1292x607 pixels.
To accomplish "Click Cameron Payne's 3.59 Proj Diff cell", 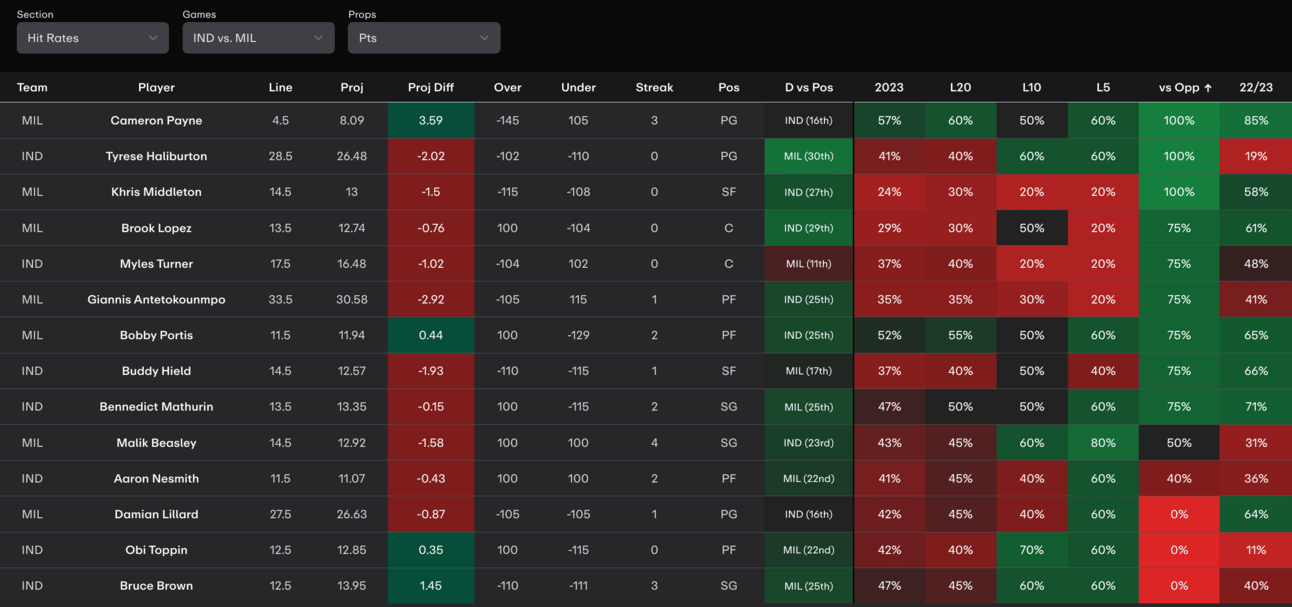I will (431, 120).
